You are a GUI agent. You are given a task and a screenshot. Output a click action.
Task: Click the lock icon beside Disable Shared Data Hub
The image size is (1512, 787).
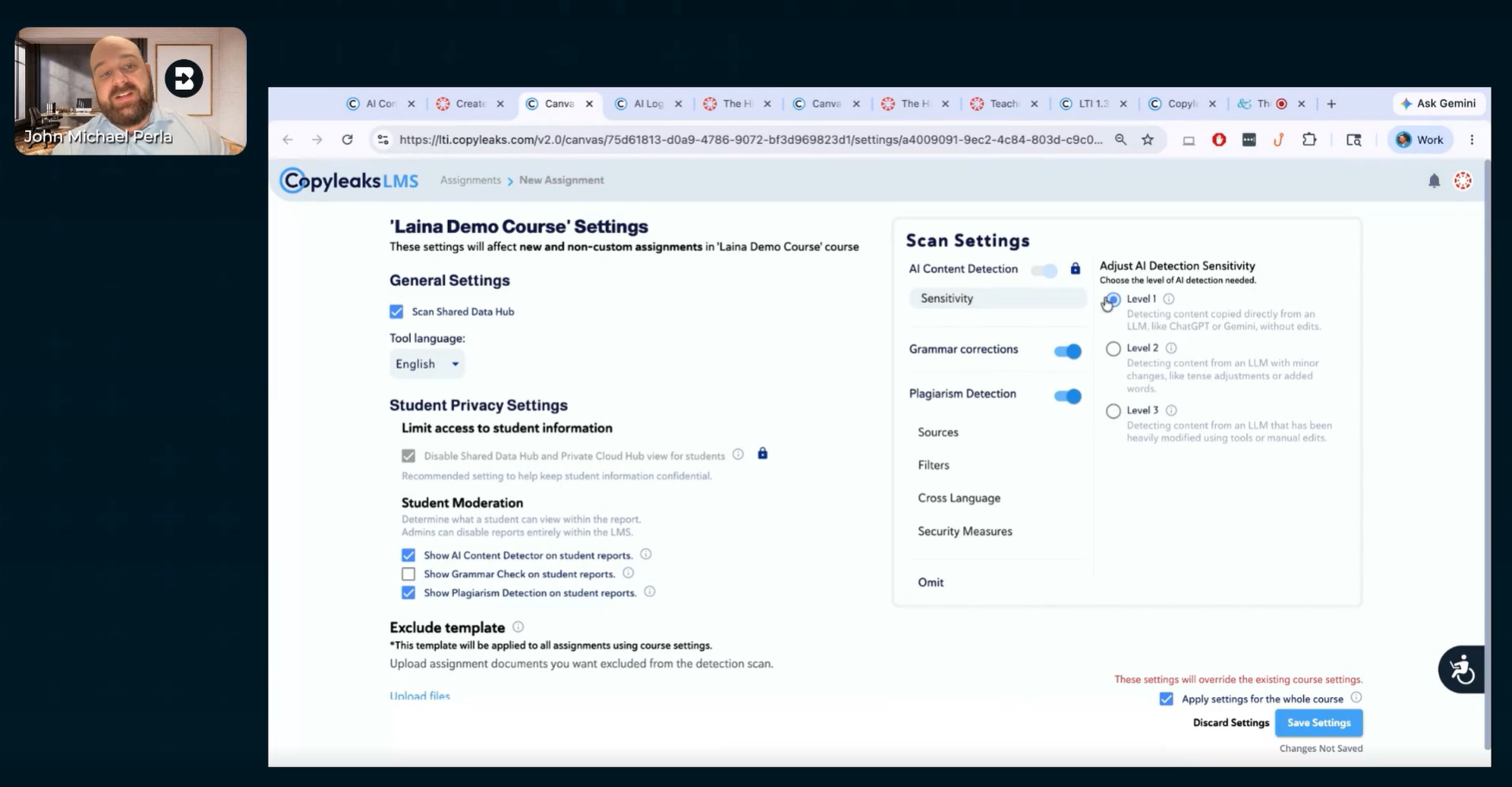tap(763, 454)
